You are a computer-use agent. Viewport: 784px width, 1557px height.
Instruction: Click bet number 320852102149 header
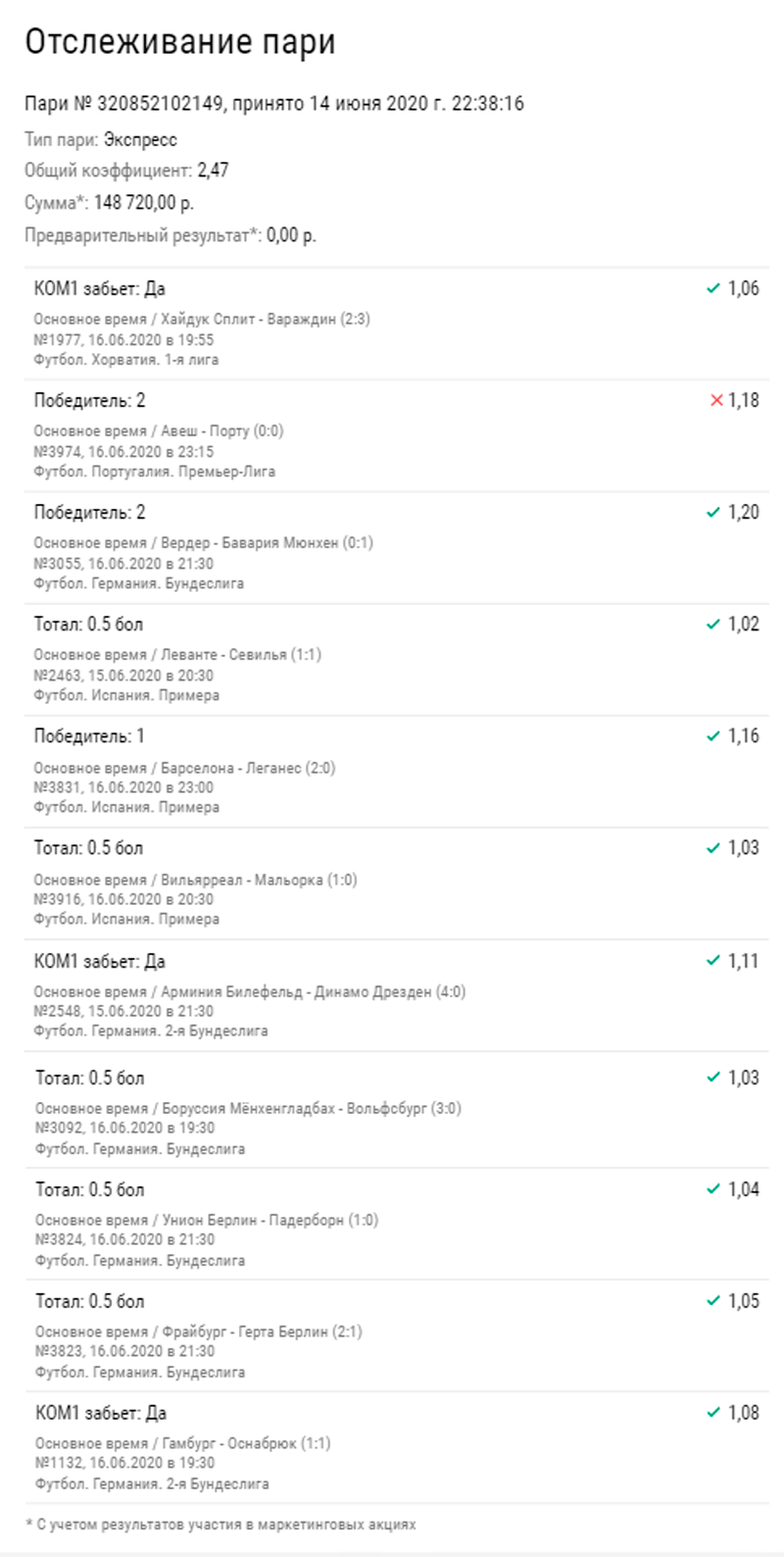273,104
